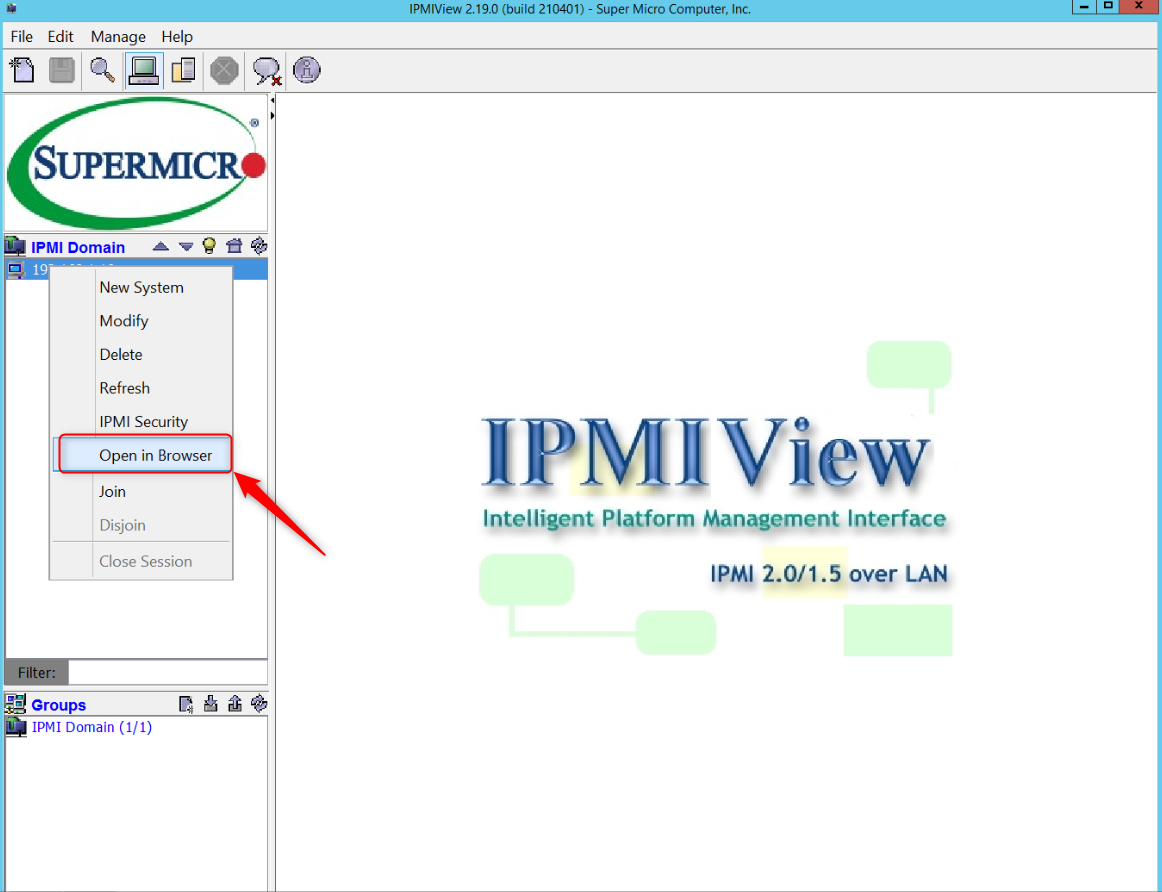
Task: Click the round info icon in toolbar
Action: [x=307, y=70]
